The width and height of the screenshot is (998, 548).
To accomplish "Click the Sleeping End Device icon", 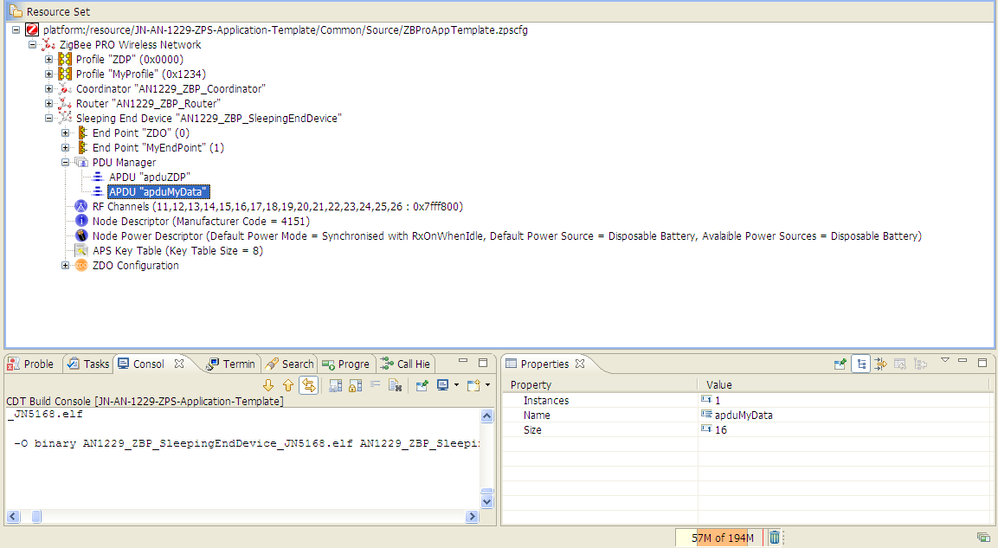I will click(65, 118).
